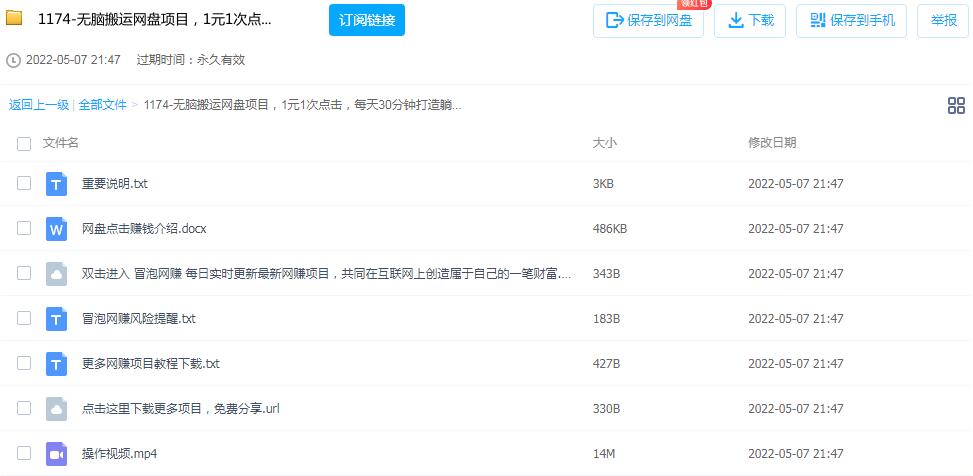973x476 pixels.
Task: Click the 14M size value
Action: 604,454
